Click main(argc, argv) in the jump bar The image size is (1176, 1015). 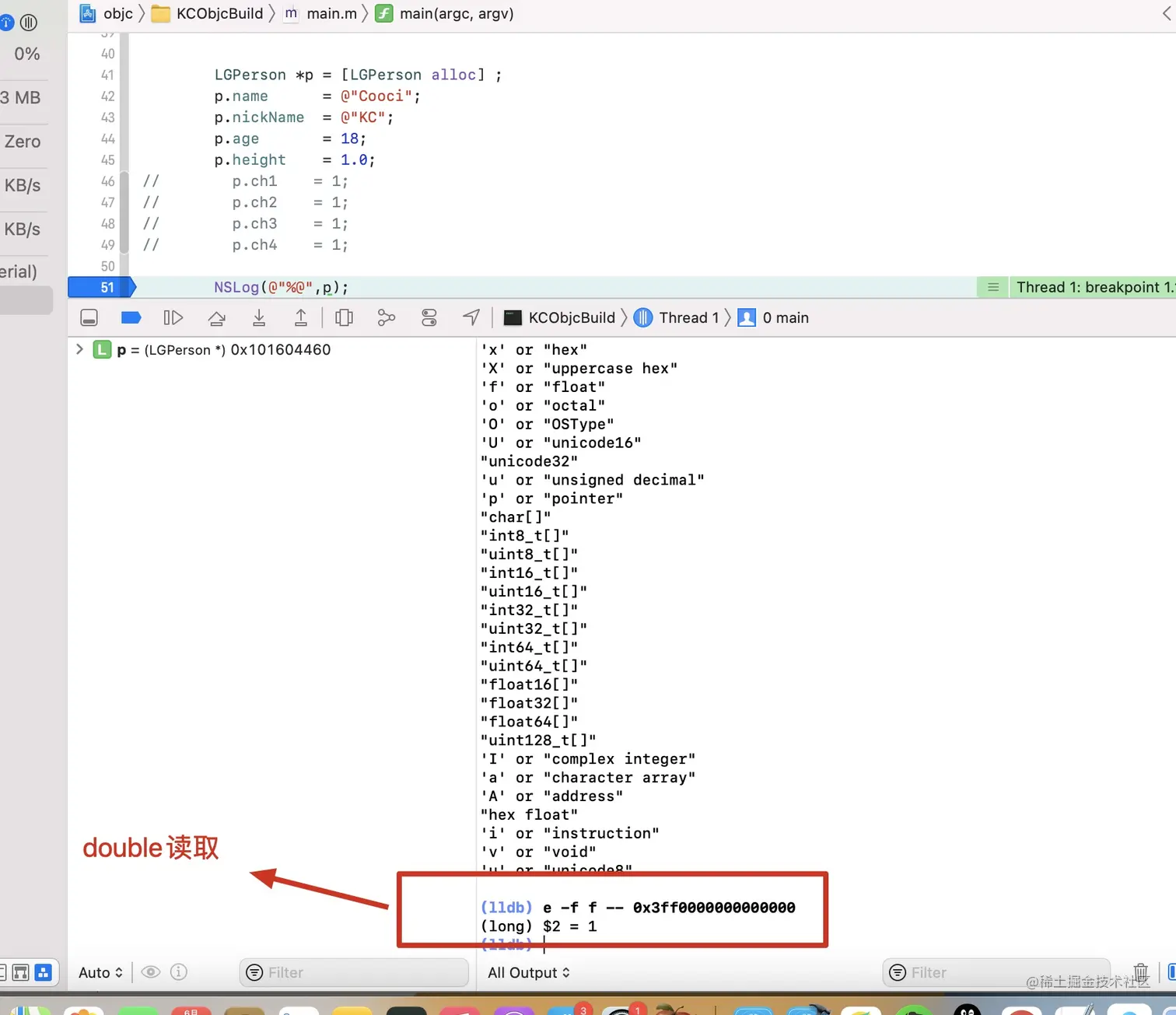(x=445, y=13)
